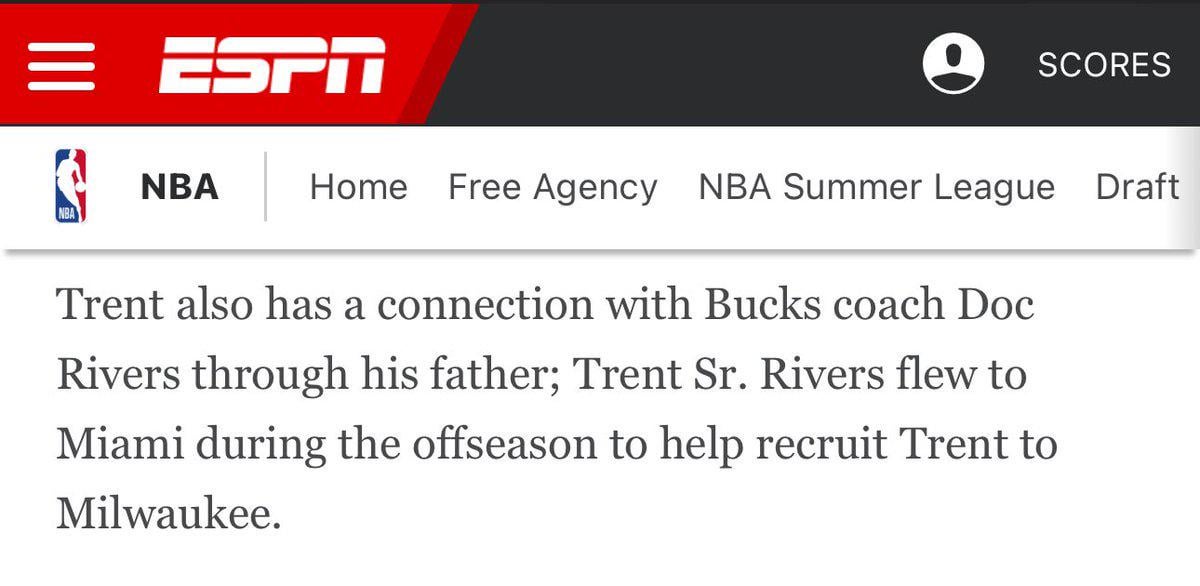Screen dimensions: 1200x586
Task: Click "Miami" in the article text
Action: [x=118, y=444]
